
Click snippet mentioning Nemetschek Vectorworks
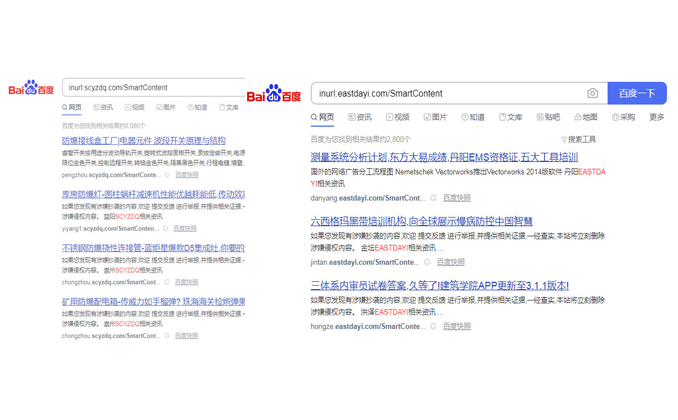tap(458, 178)
